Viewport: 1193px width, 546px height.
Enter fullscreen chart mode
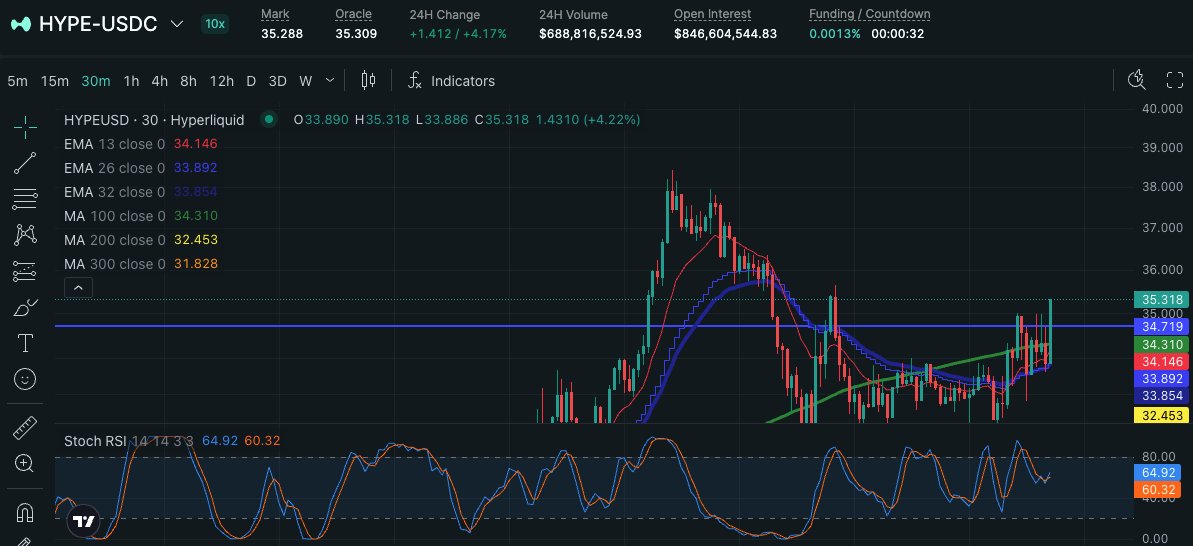coord(1175,81)
